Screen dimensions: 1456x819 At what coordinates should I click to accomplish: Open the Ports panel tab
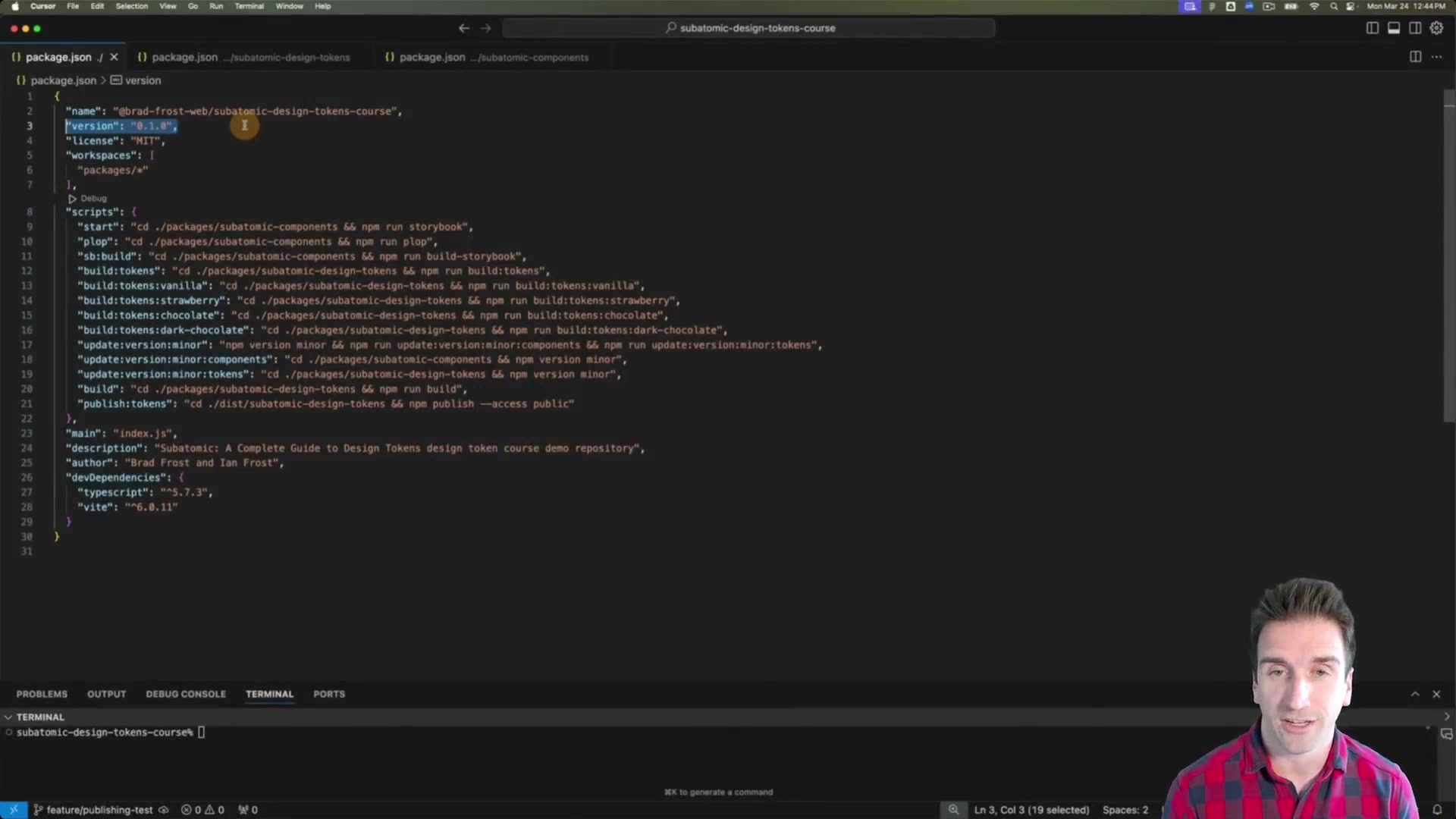click(329, 694)
